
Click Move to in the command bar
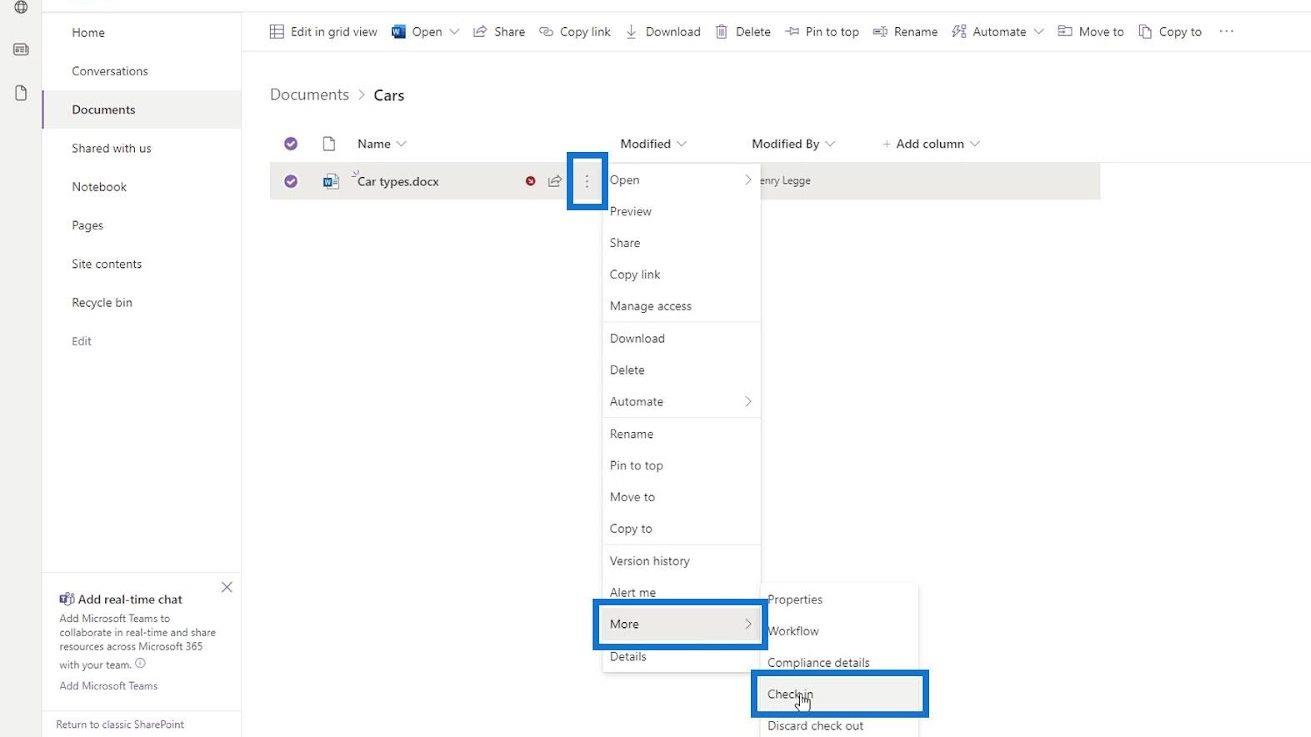(x=1091, y=32)
